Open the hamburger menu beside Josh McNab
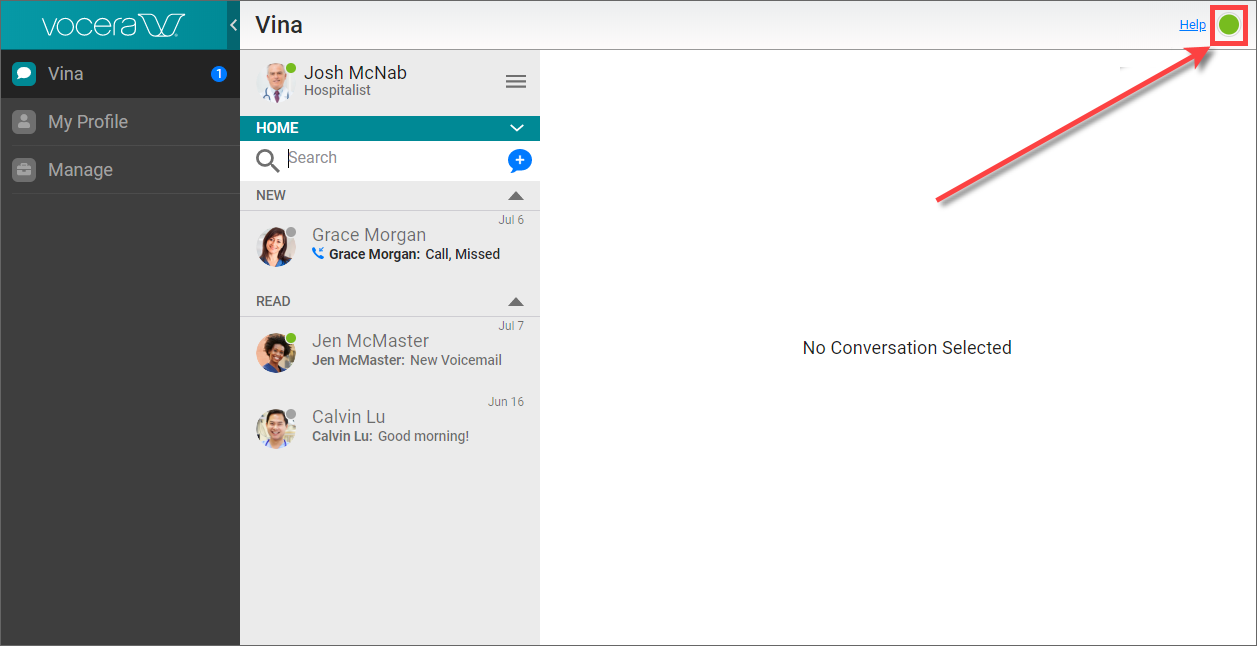 (x=516, y=81)
